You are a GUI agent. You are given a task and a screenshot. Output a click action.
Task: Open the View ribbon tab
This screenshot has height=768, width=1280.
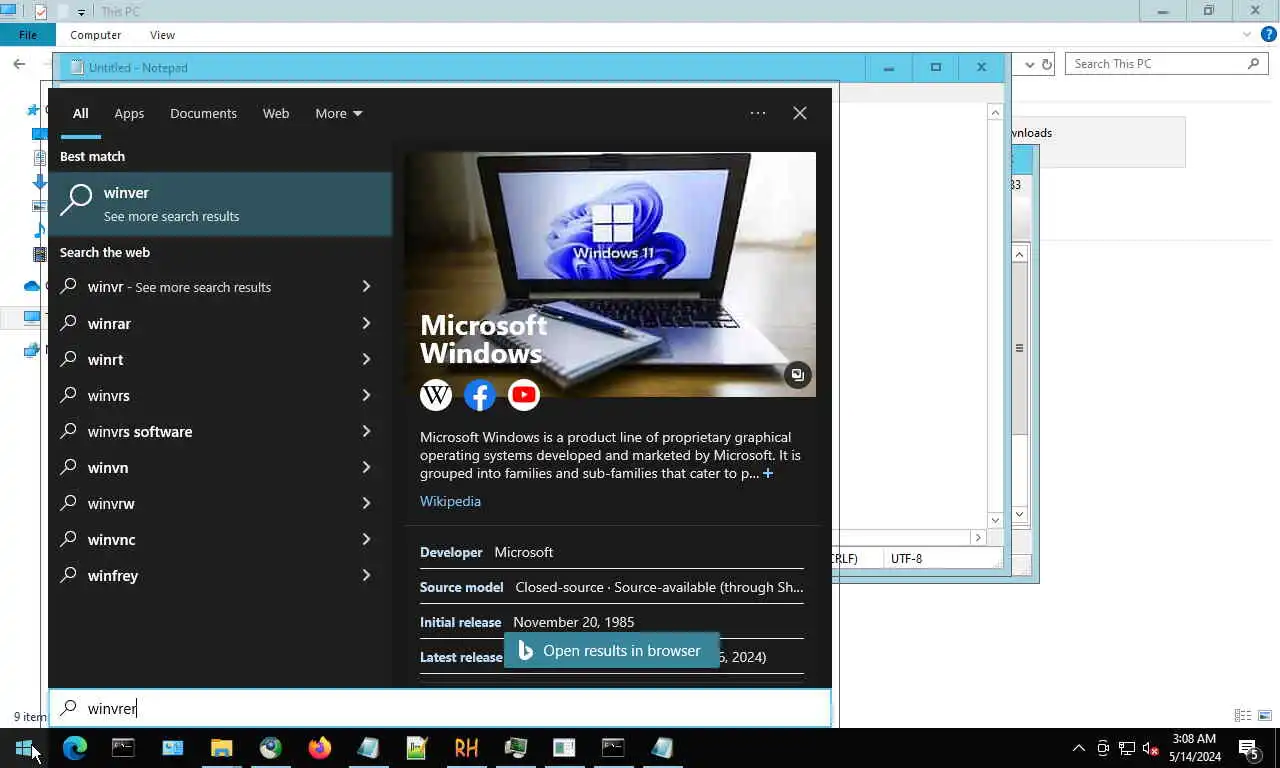tap(162, 35)
